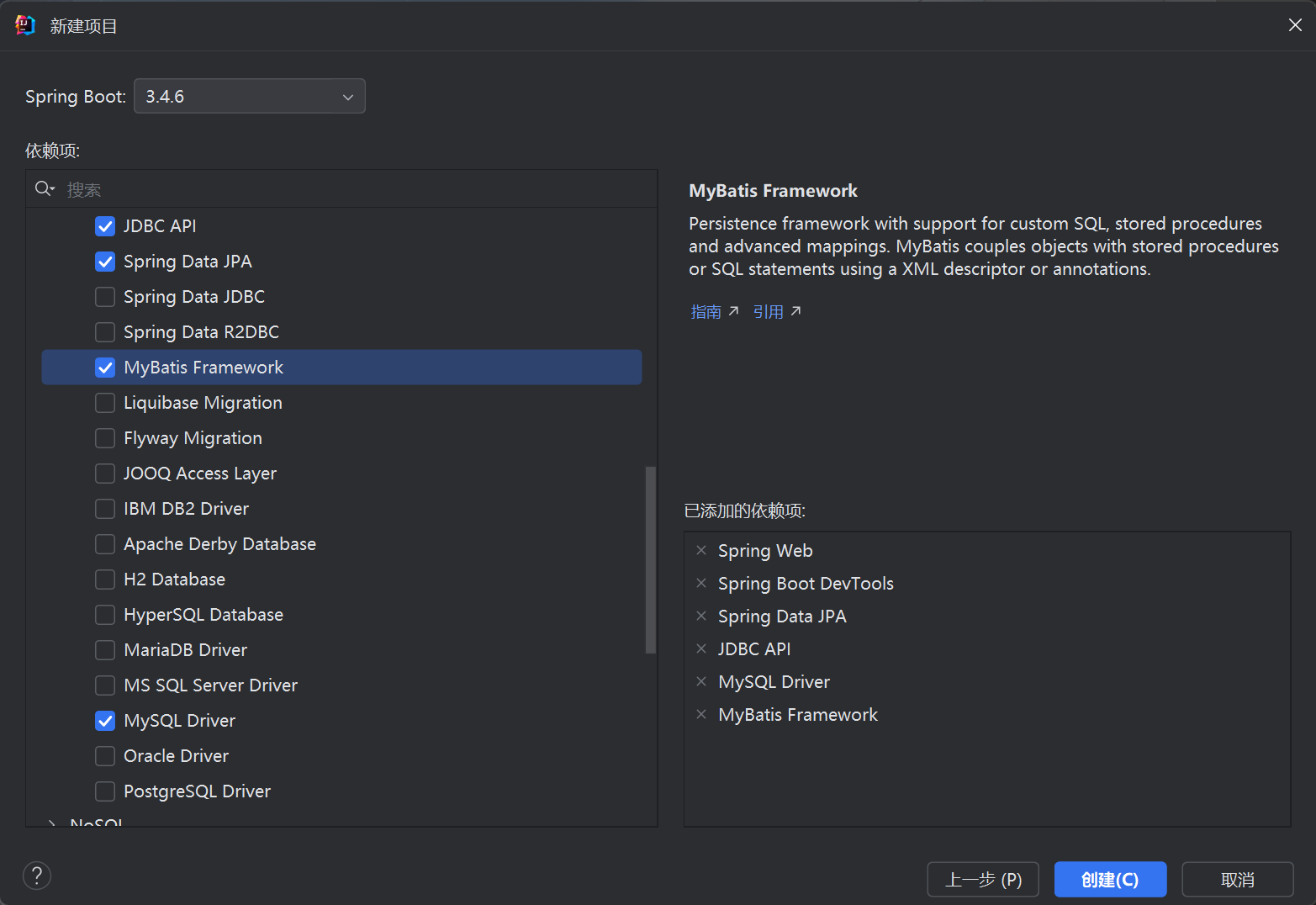
Task: Remove Spring Web from added dependencies
Action: coord(701,551)
